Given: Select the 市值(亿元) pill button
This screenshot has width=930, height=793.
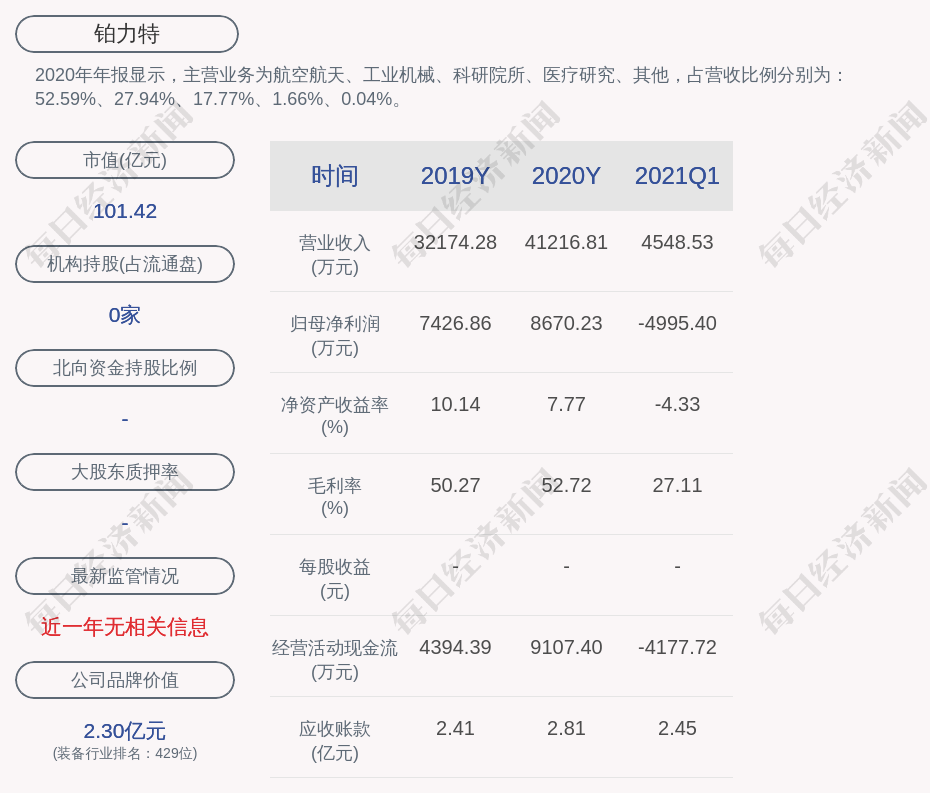Looking at the screenshot, I should pos(124,160).
